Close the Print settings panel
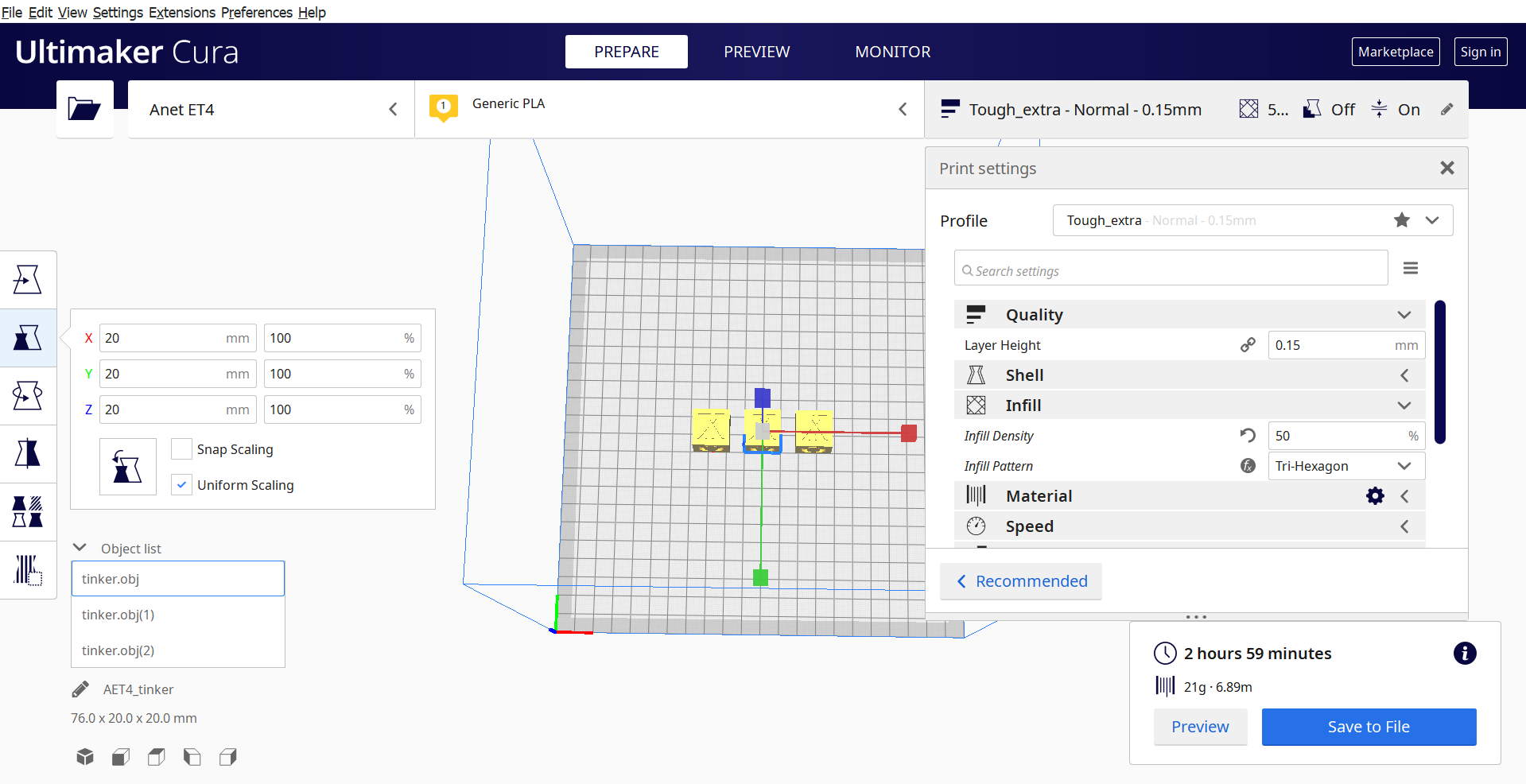 pyautogui.click(x=1447, y=168)
